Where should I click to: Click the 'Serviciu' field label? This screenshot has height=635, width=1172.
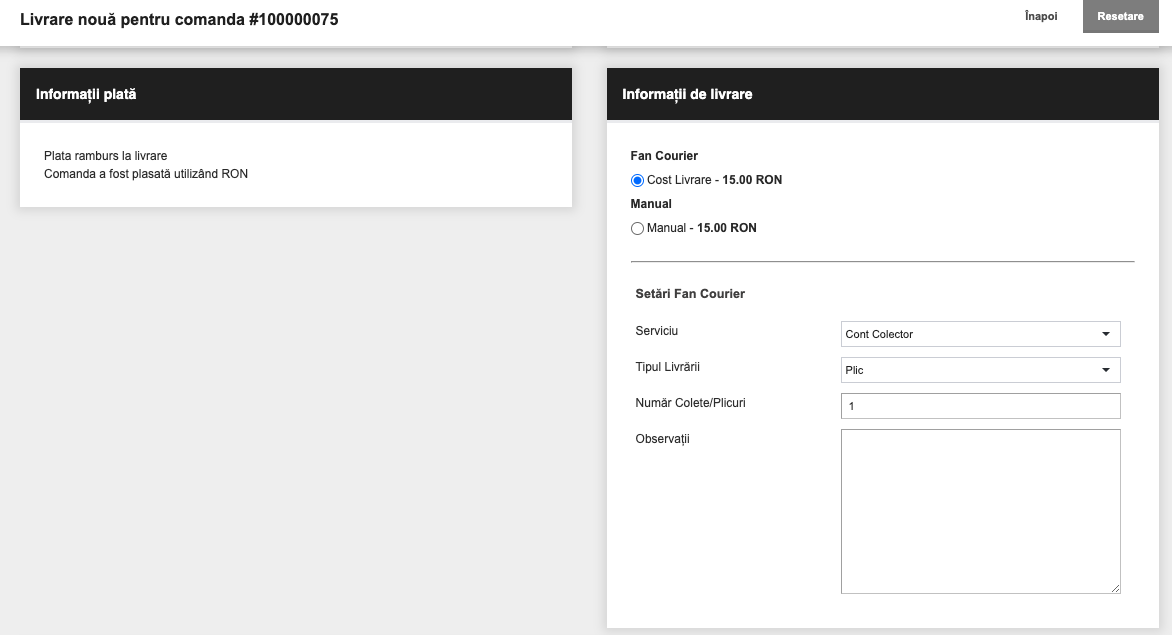pyautogui.click(x=656, y=331)
